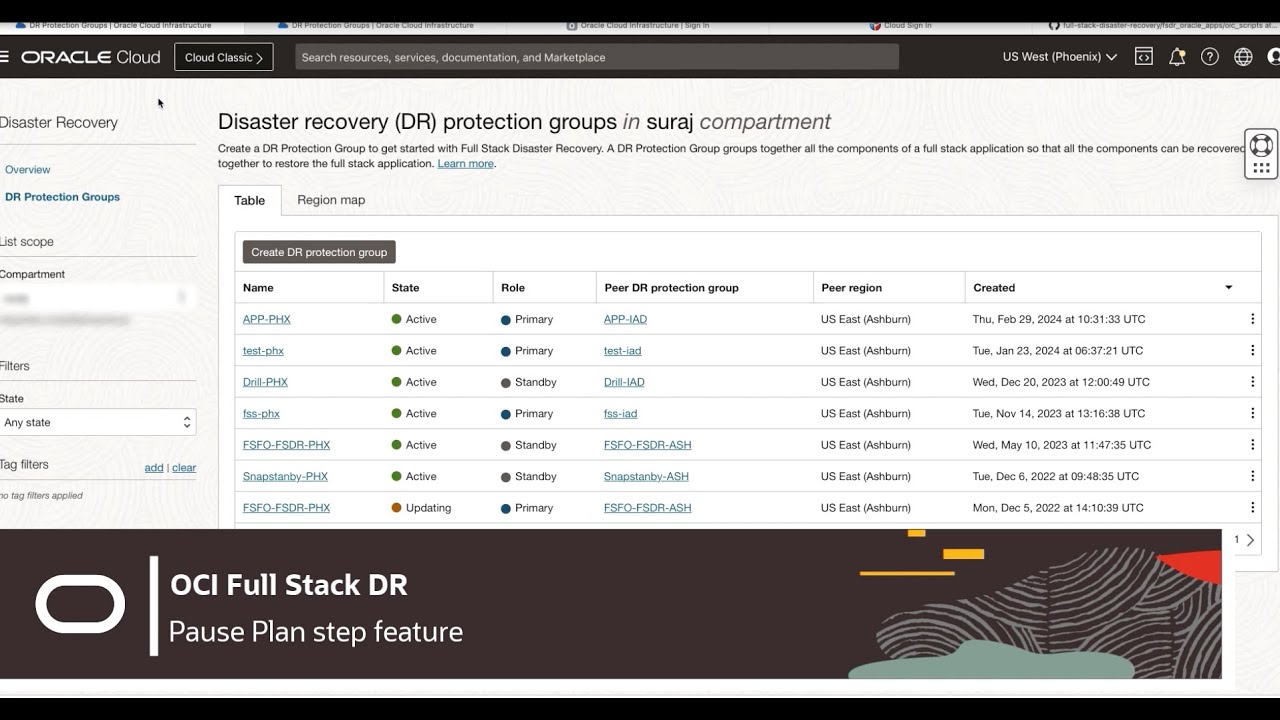Open actions menu for the Updating FSFO-FSDR-PHX row
Image resolution: width=1280 pixels, height=720 pixels.
pyautogui.click(x=1252, y=508)
